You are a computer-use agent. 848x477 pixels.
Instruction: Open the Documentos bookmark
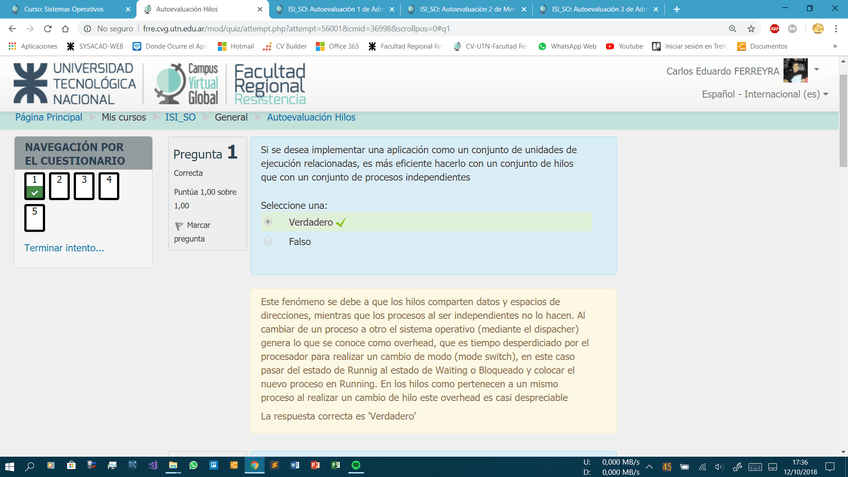tap(763, 47)
